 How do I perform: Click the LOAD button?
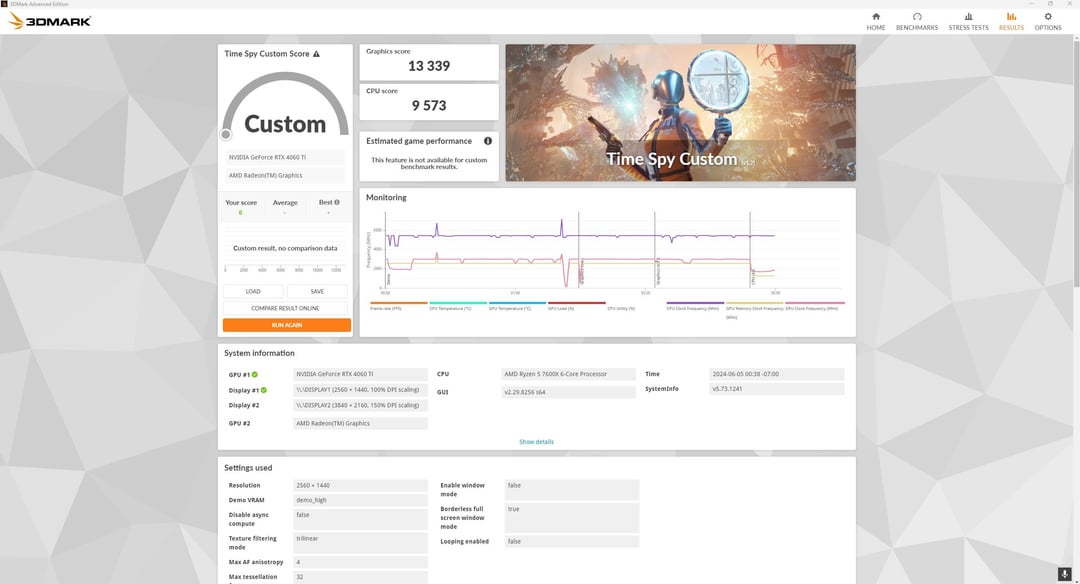point(253,291)
